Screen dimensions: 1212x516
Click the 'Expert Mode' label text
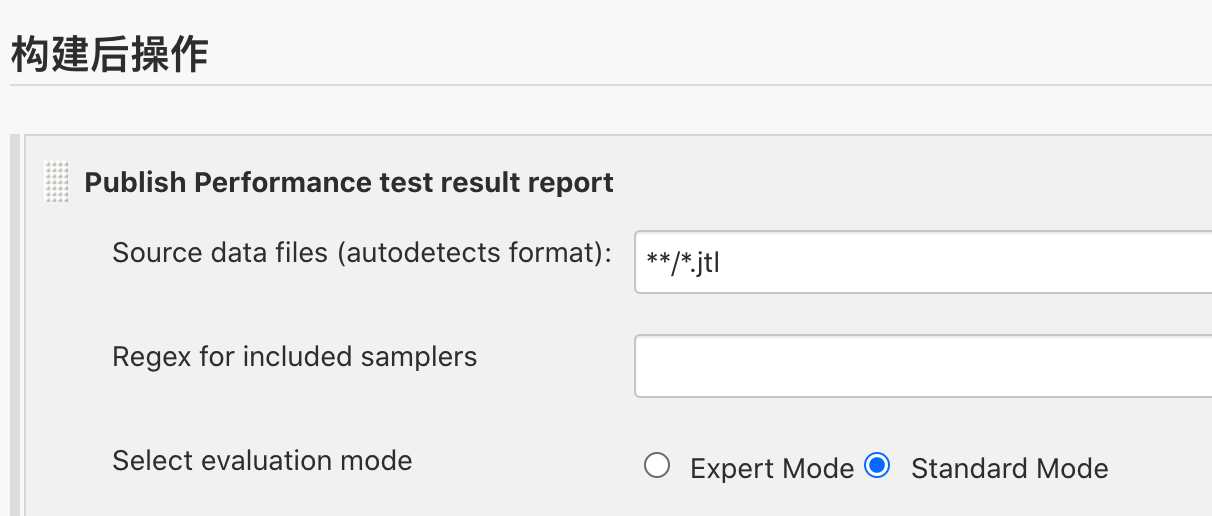771,468
